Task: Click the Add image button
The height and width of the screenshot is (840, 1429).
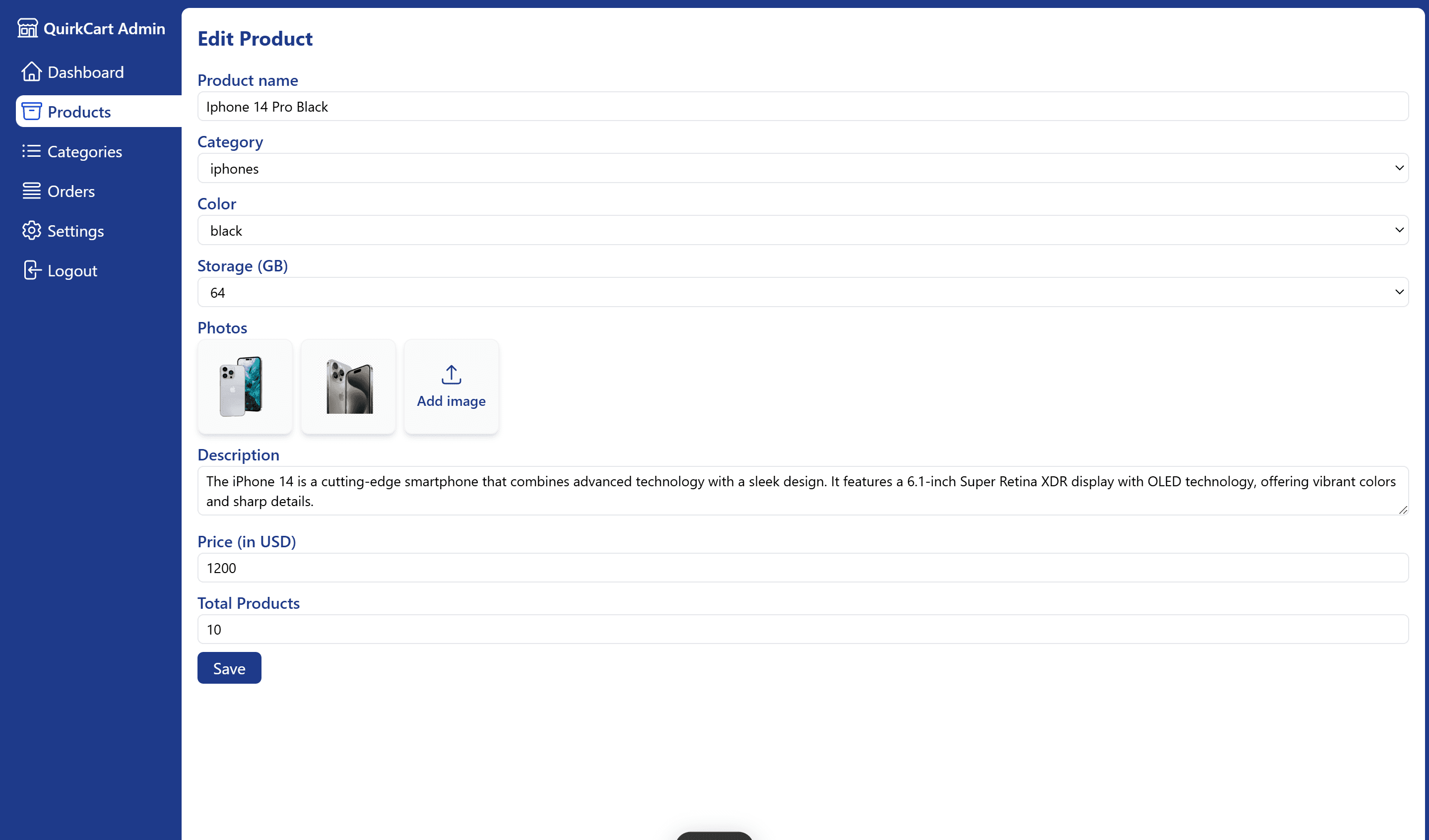Action: pyautogui.click(x=452, y=387)
